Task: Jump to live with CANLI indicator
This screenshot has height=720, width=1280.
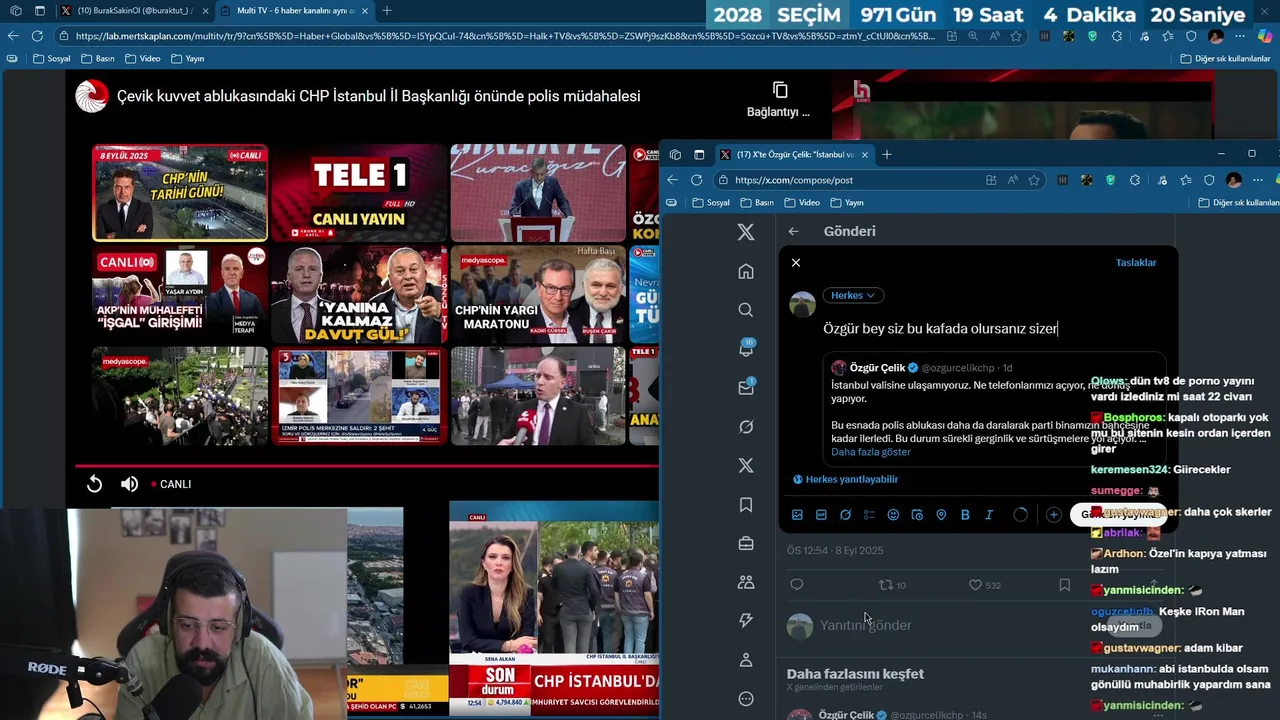Action: pos(171,484)
